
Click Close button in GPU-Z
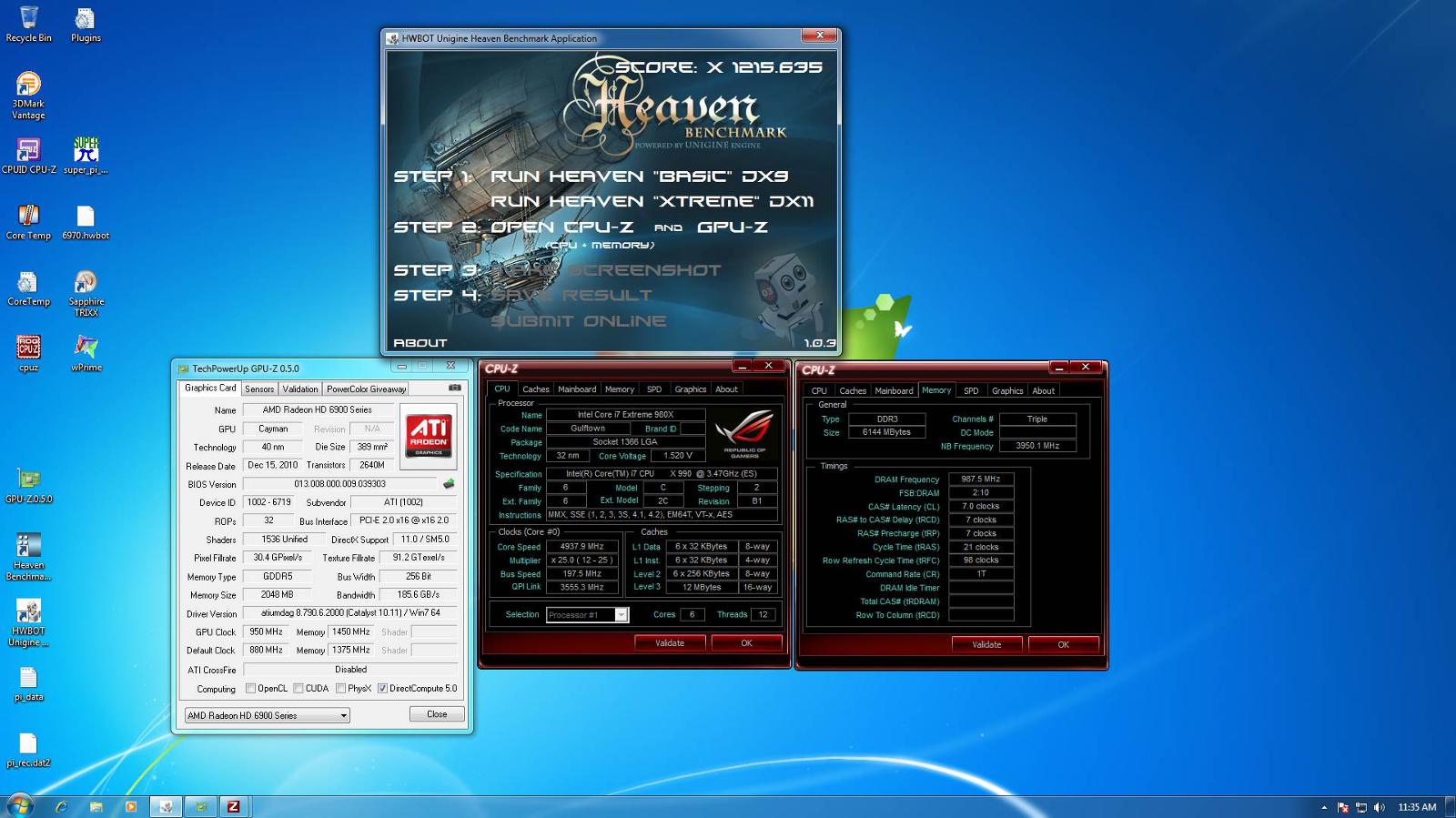[x=437, y=714]
